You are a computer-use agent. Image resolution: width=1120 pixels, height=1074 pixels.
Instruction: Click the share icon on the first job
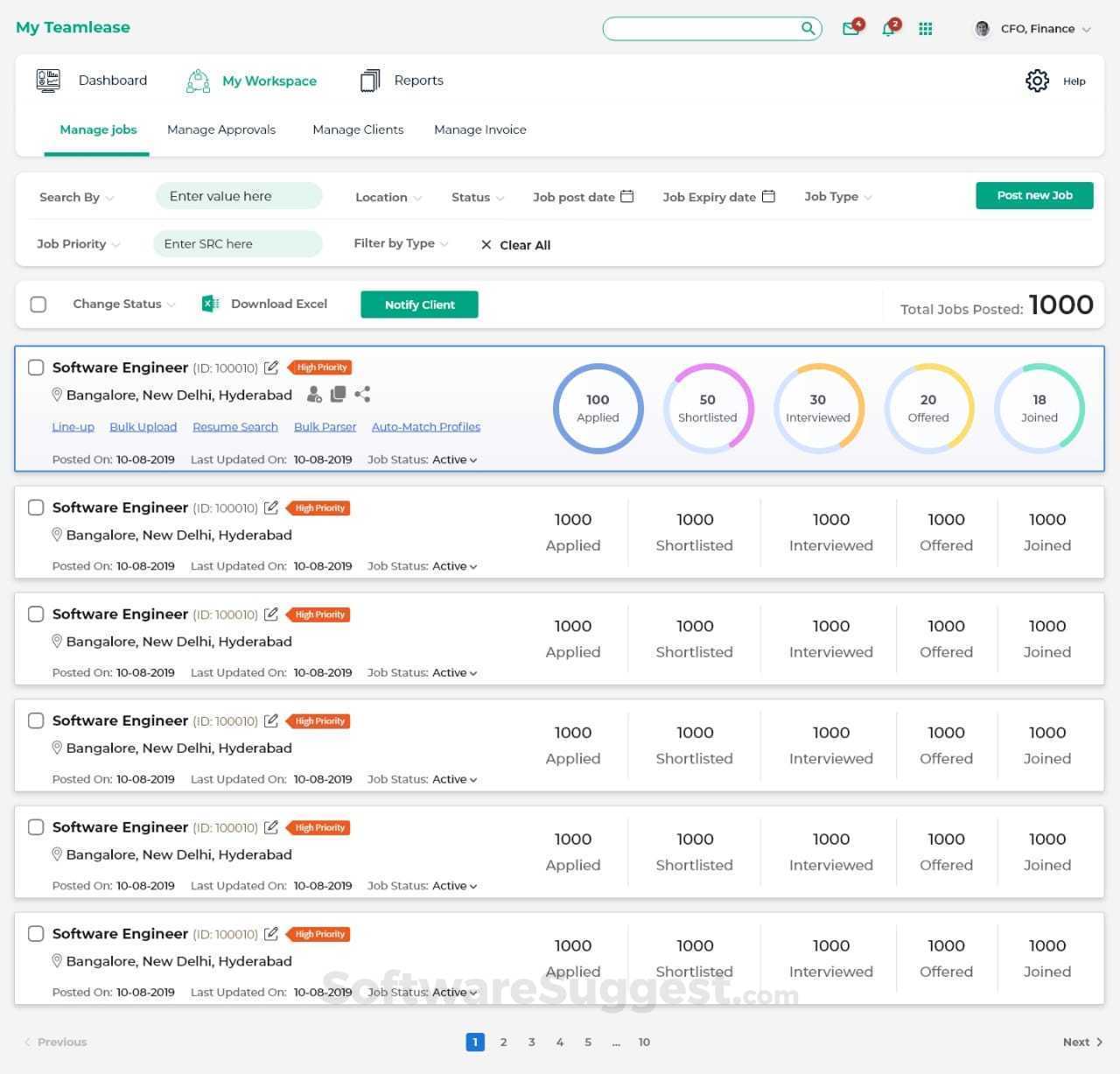[362, 395]
